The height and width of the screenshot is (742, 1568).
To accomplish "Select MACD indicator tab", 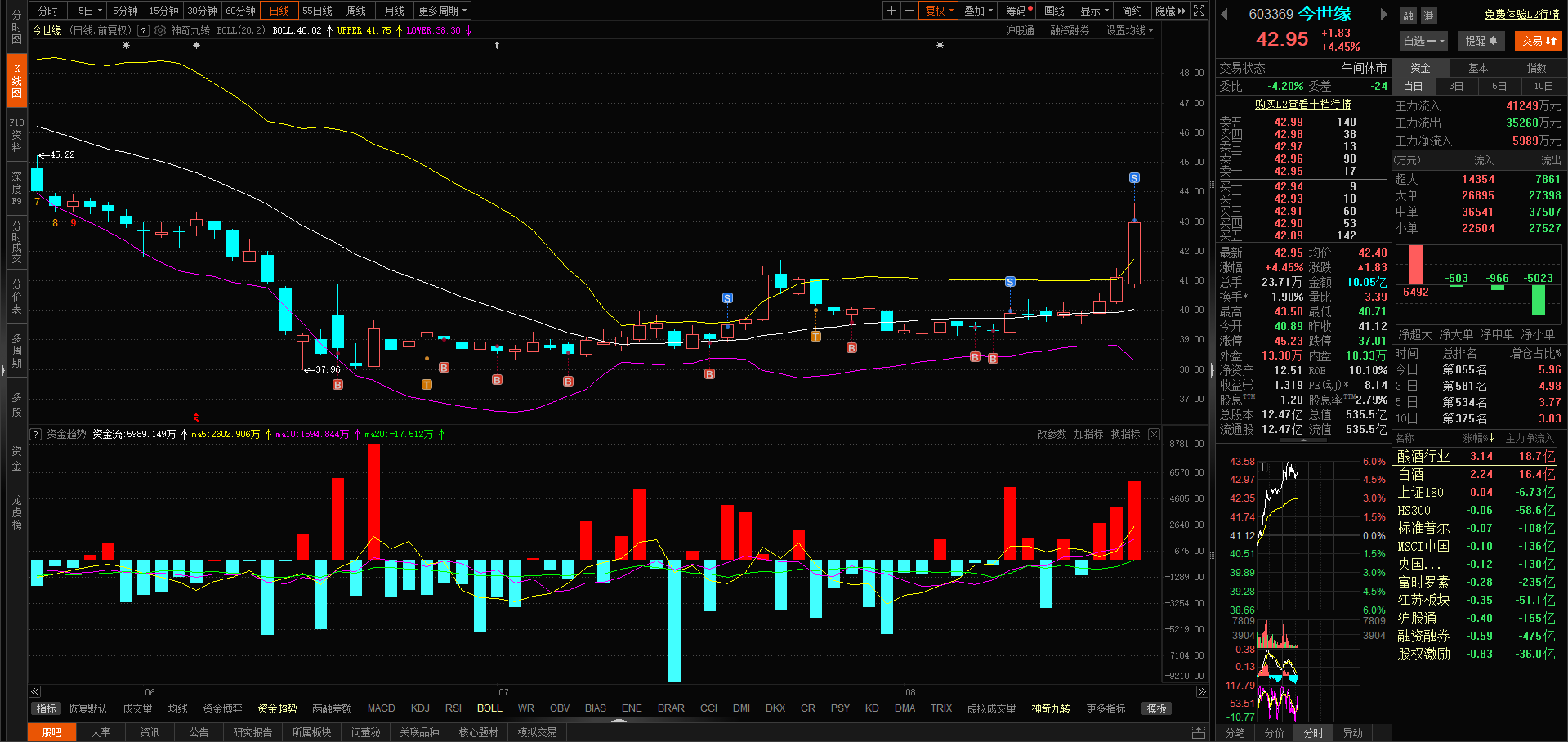I will pyautogui.click(x=381, y=708).
